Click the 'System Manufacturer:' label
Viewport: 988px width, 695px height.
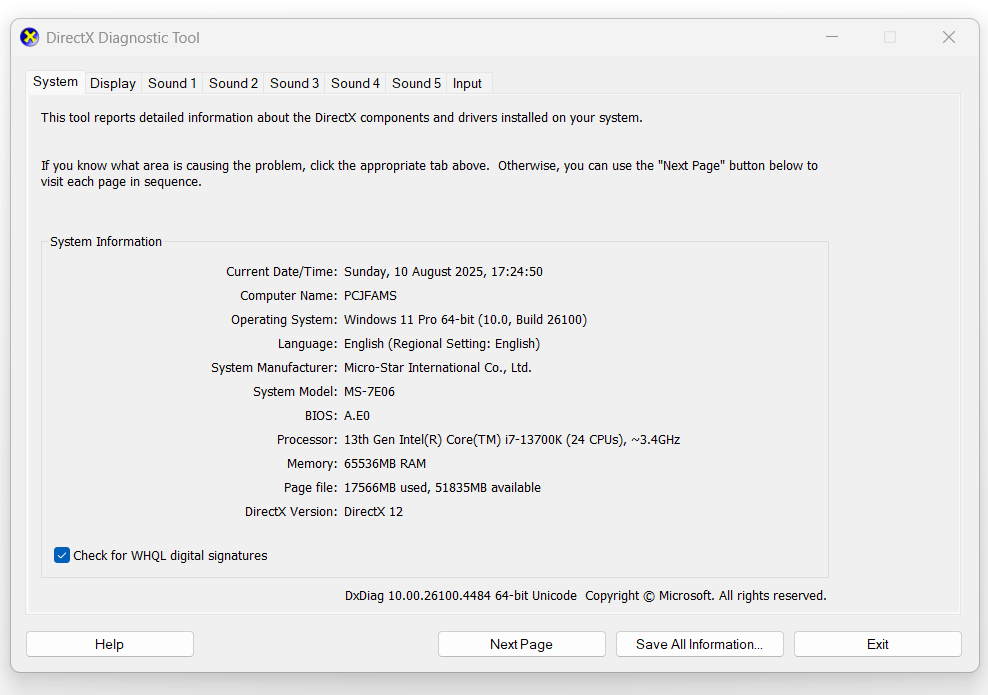coord(274,367)
